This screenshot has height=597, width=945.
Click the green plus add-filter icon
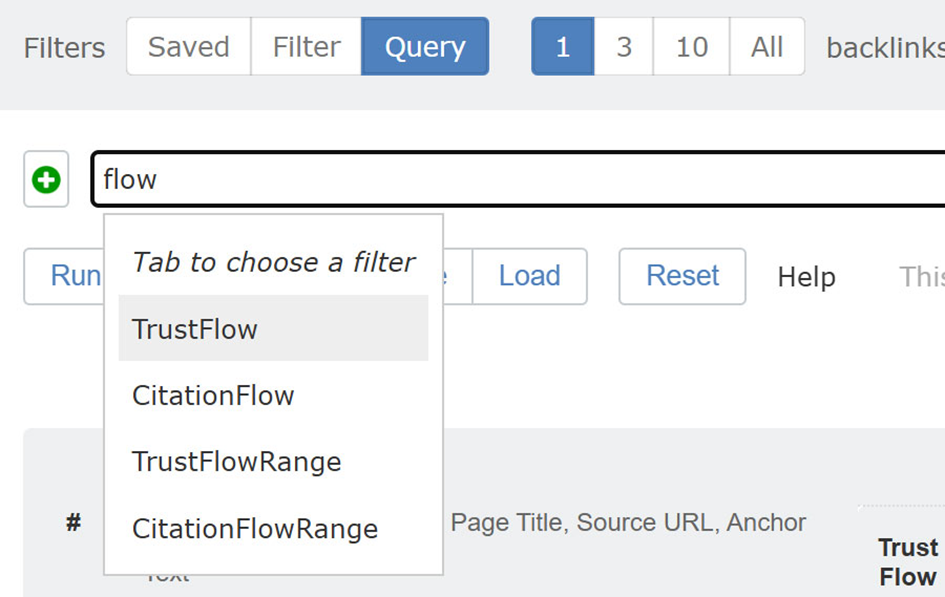pos(46,180)
